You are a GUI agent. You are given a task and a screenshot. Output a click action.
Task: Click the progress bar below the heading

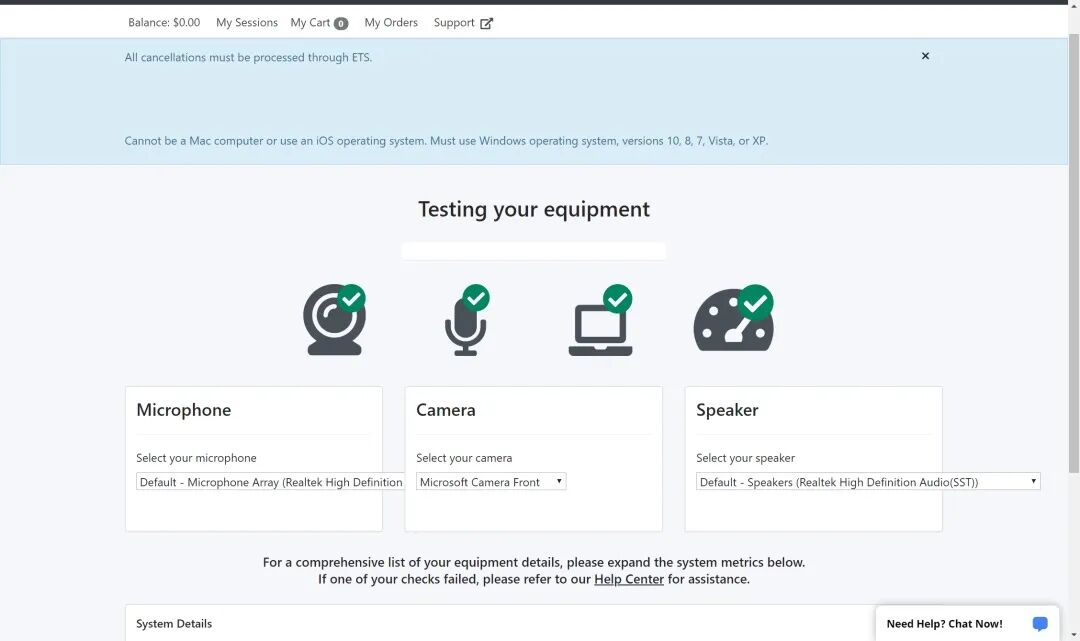click(x=534, y=251)
